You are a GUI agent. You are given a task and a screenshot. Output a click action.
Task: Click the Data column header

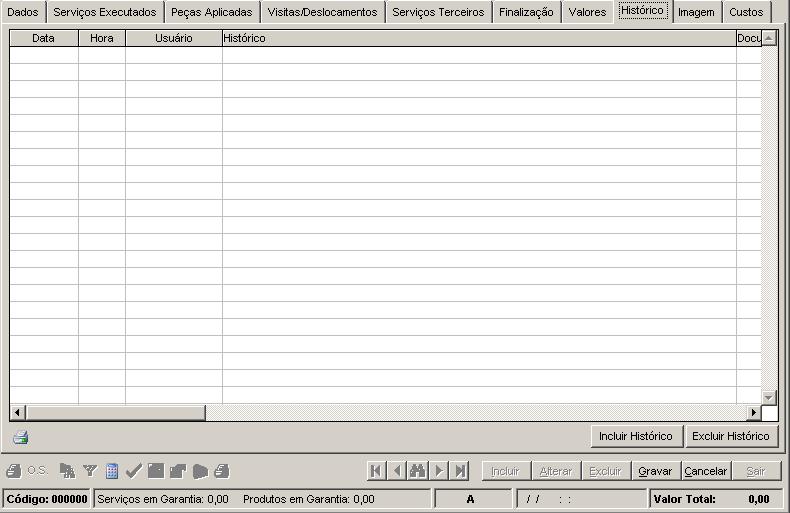[x=43, y=38]
